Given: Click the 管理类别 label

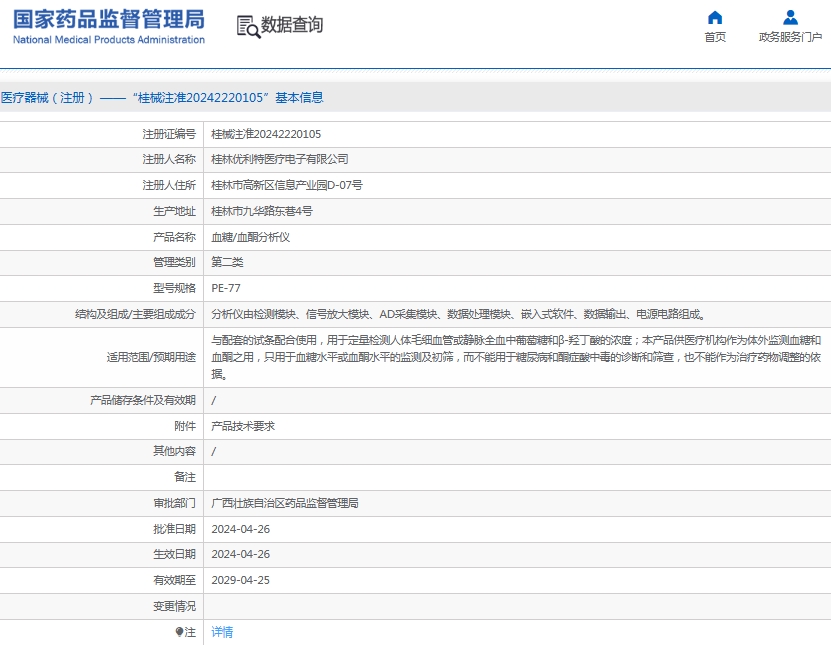Looking at the screenshot, I should pos(174,262).
